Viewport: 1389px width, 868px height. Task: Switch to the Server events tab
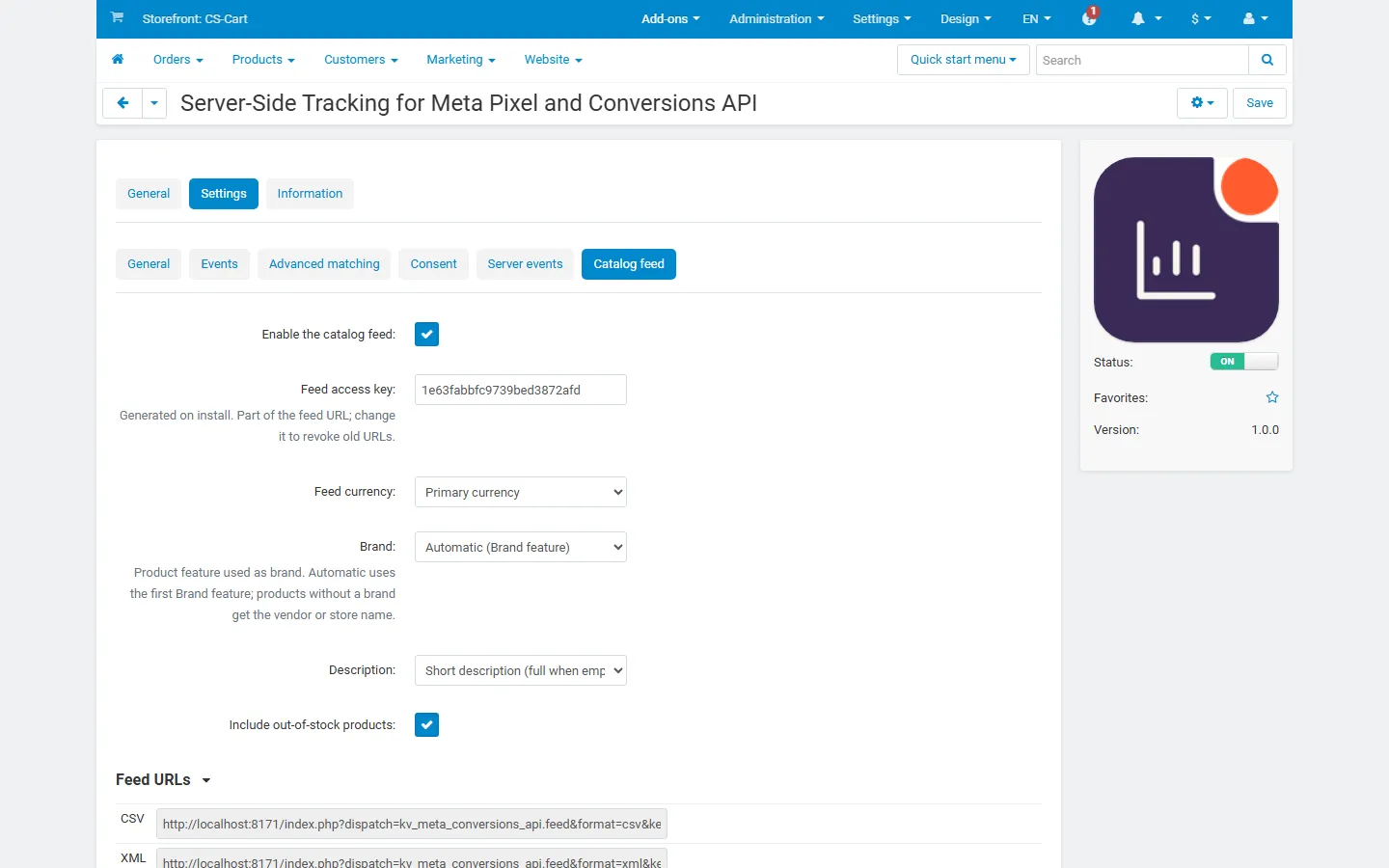coord(525,264)
